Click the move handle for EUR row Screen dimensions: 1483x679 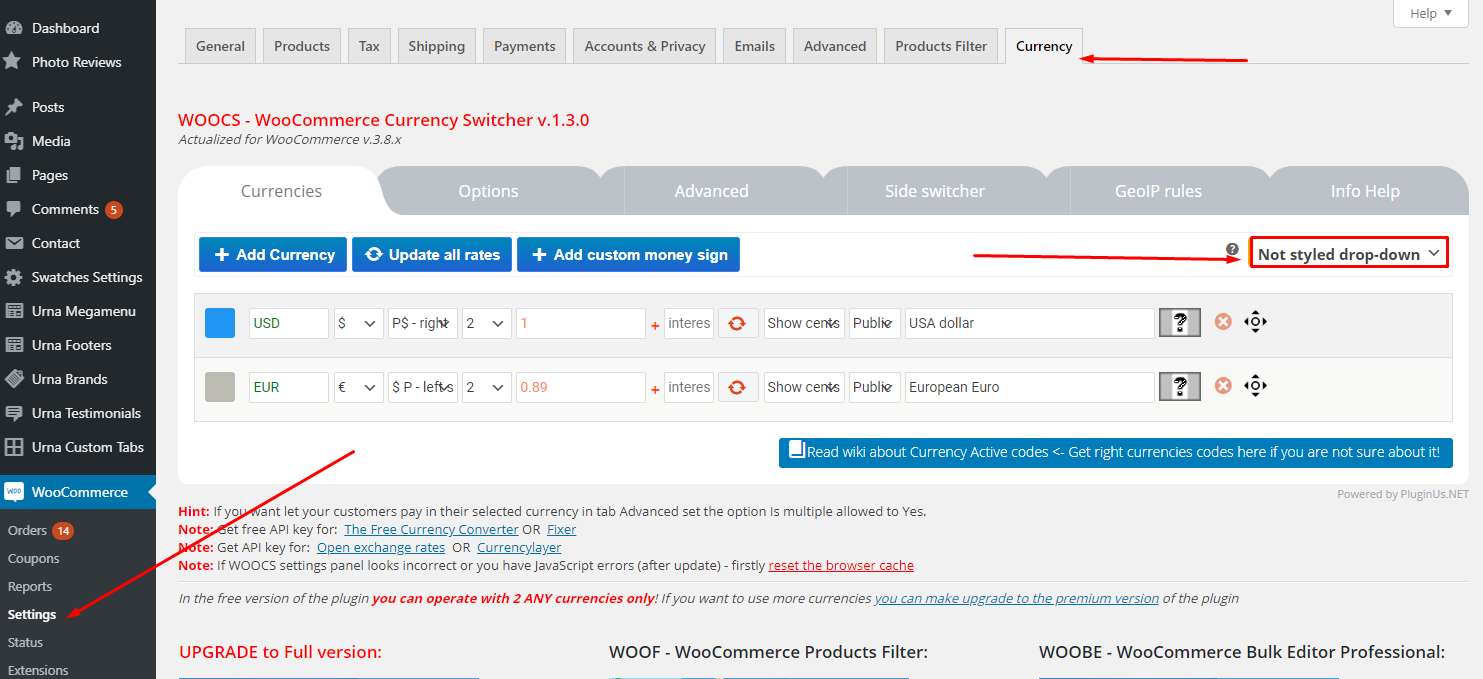[x=1256, y=386]
